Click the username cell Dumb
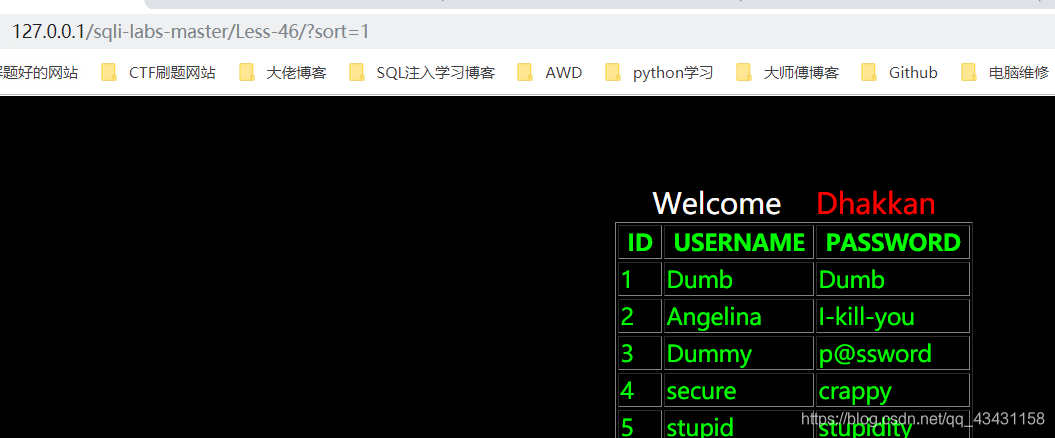 pos(739,279)
